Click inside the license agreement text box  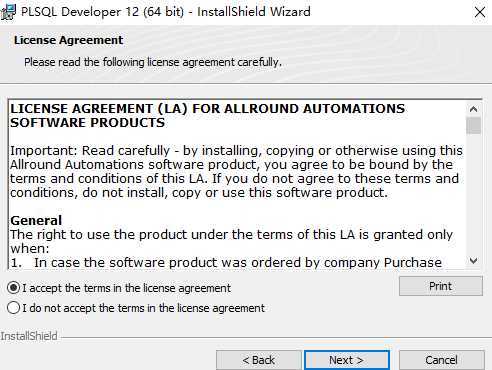[x=237, y=184]
